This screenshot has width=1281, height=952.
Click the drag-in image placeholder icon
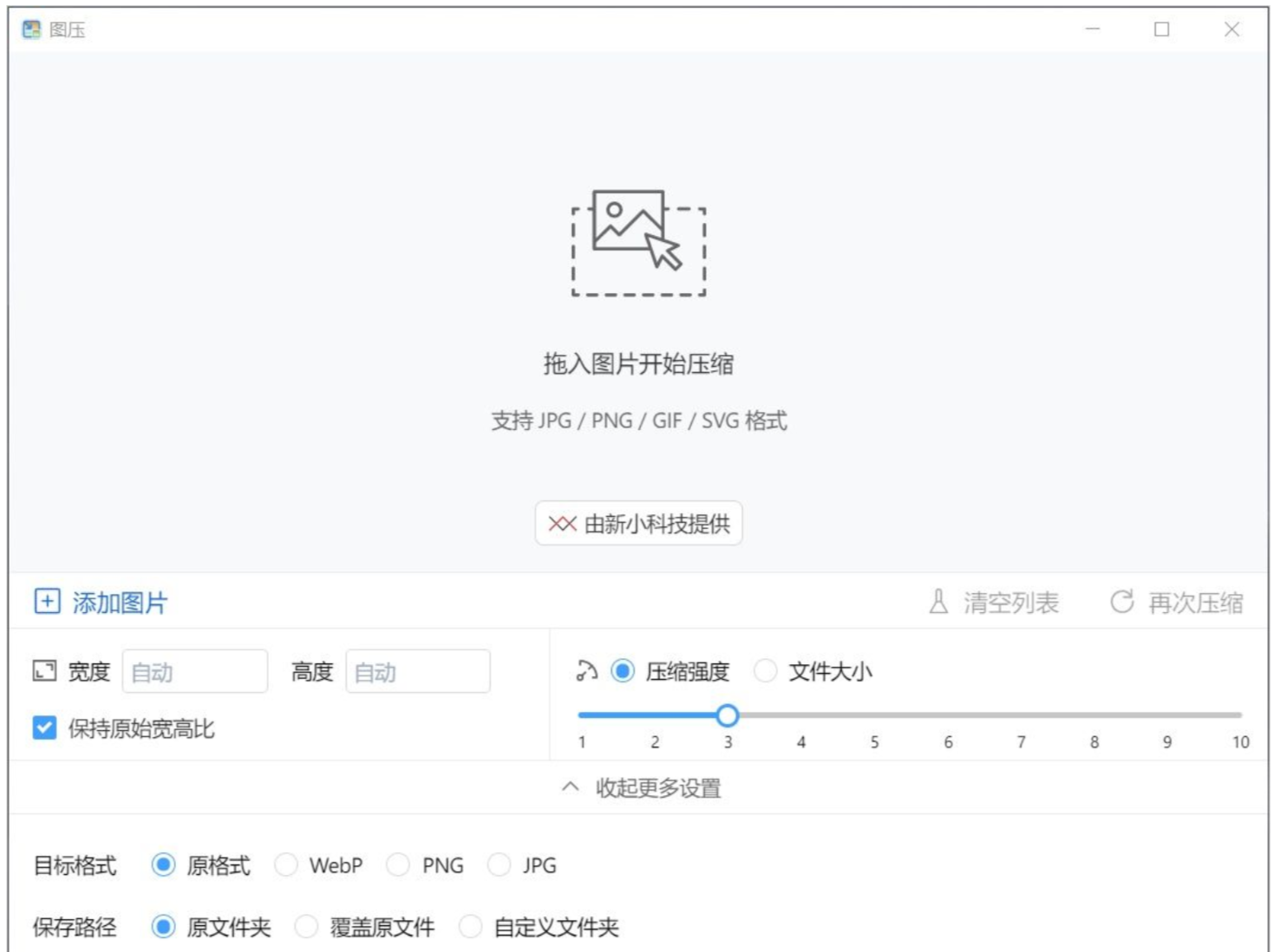coord(638,243)
